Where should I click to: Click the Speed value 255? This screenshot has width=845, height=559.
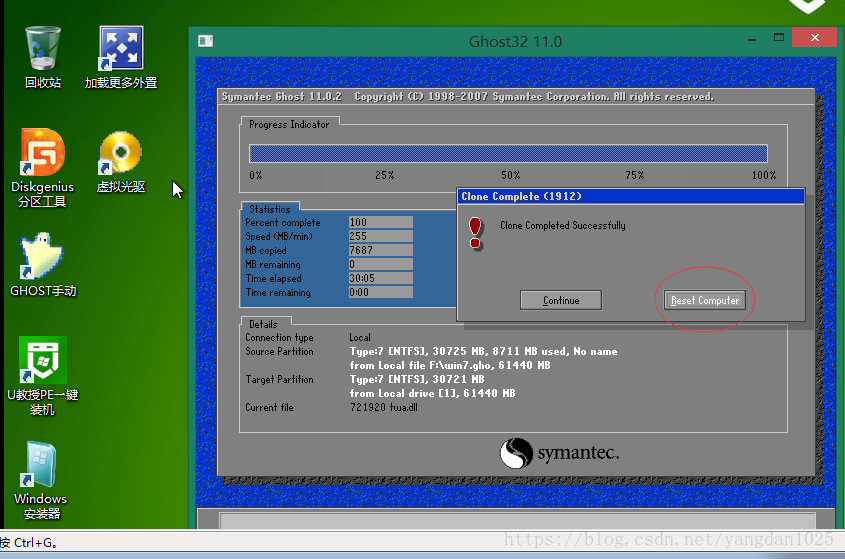click(x=380, y=236)
